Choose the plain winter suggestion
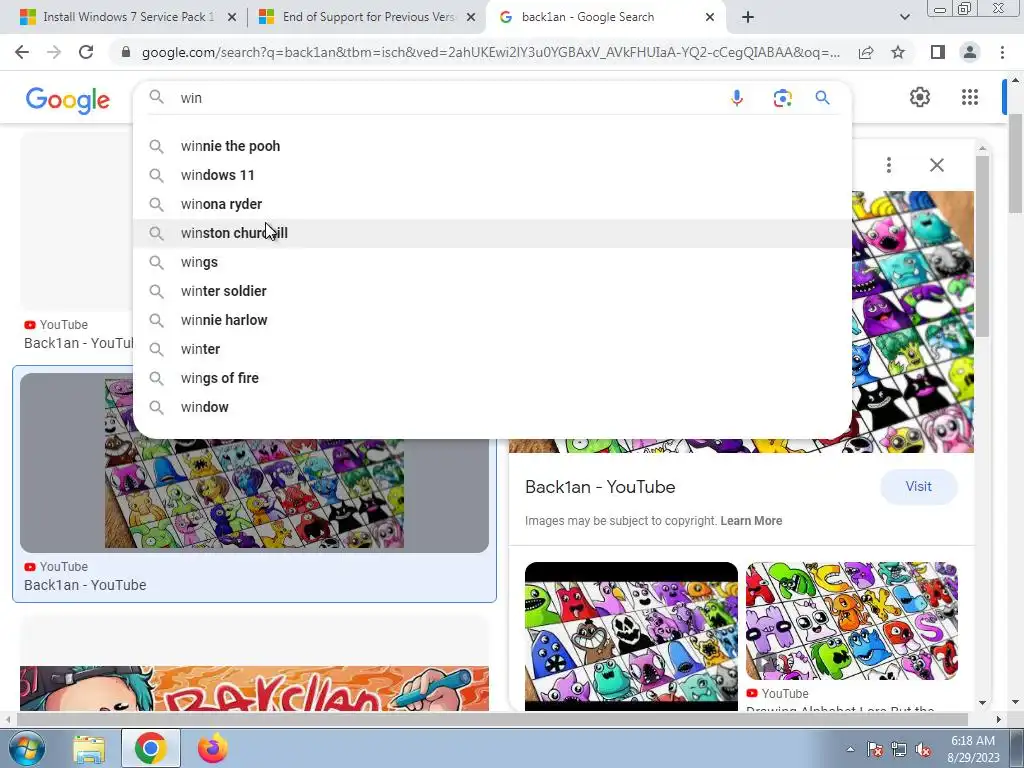 (492, 349)
